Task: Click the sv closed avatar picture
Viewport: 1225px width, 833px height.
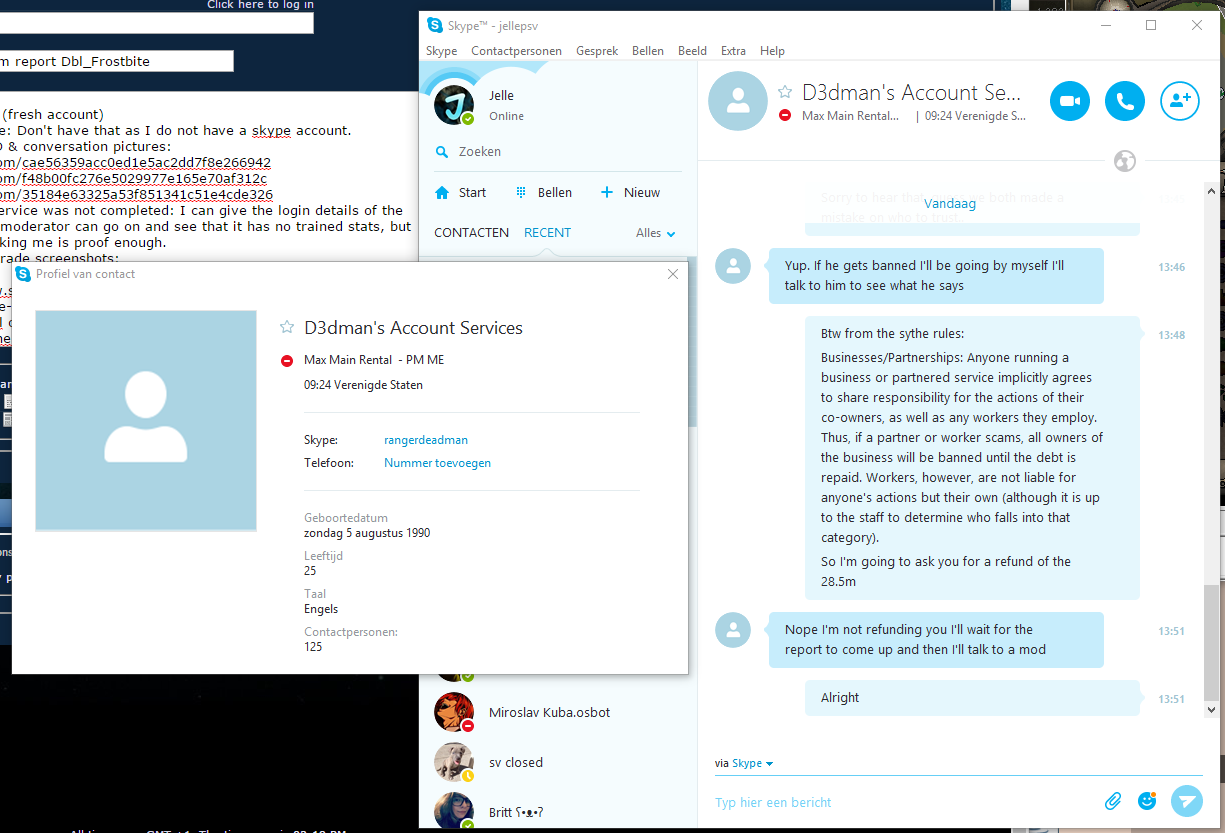Action: pyautogui.click(x=454, y=762)
